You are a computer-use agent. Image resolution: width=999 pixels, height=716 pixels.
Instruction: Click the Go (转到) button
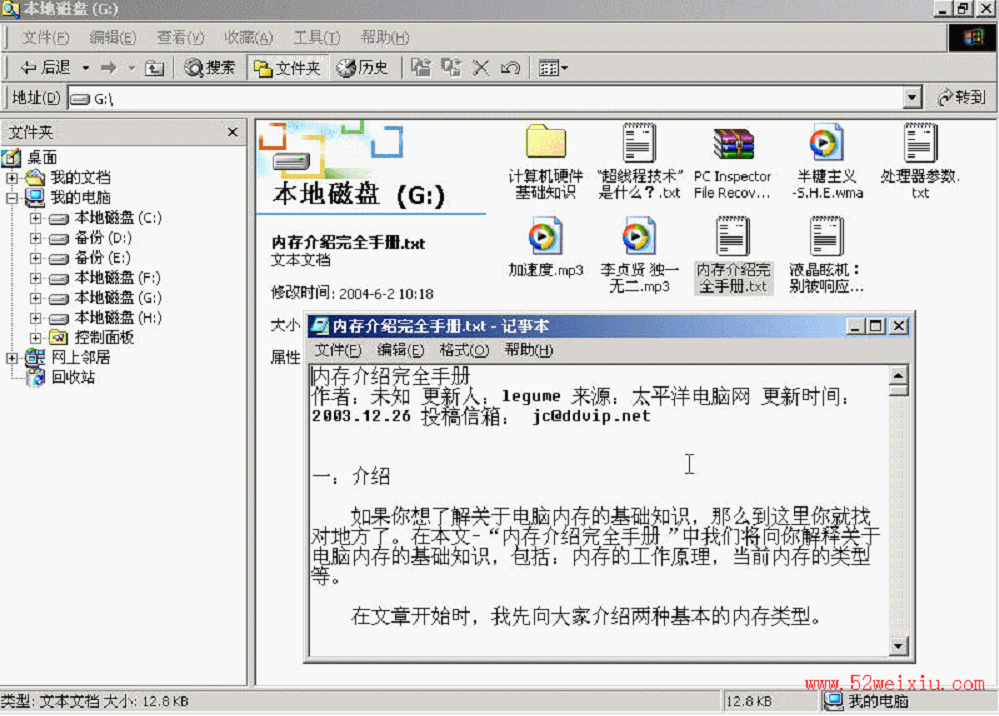pos(962,97)
